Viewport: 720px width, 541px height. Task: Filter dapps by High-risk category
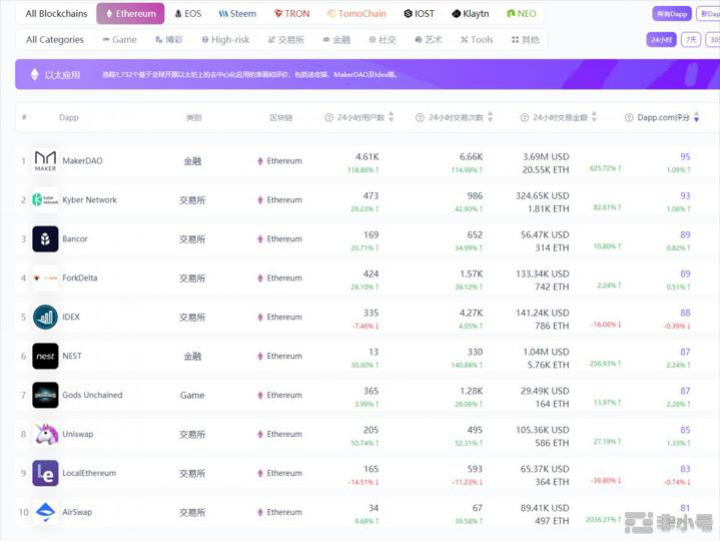pyautogui.click(x=225, y=40)
